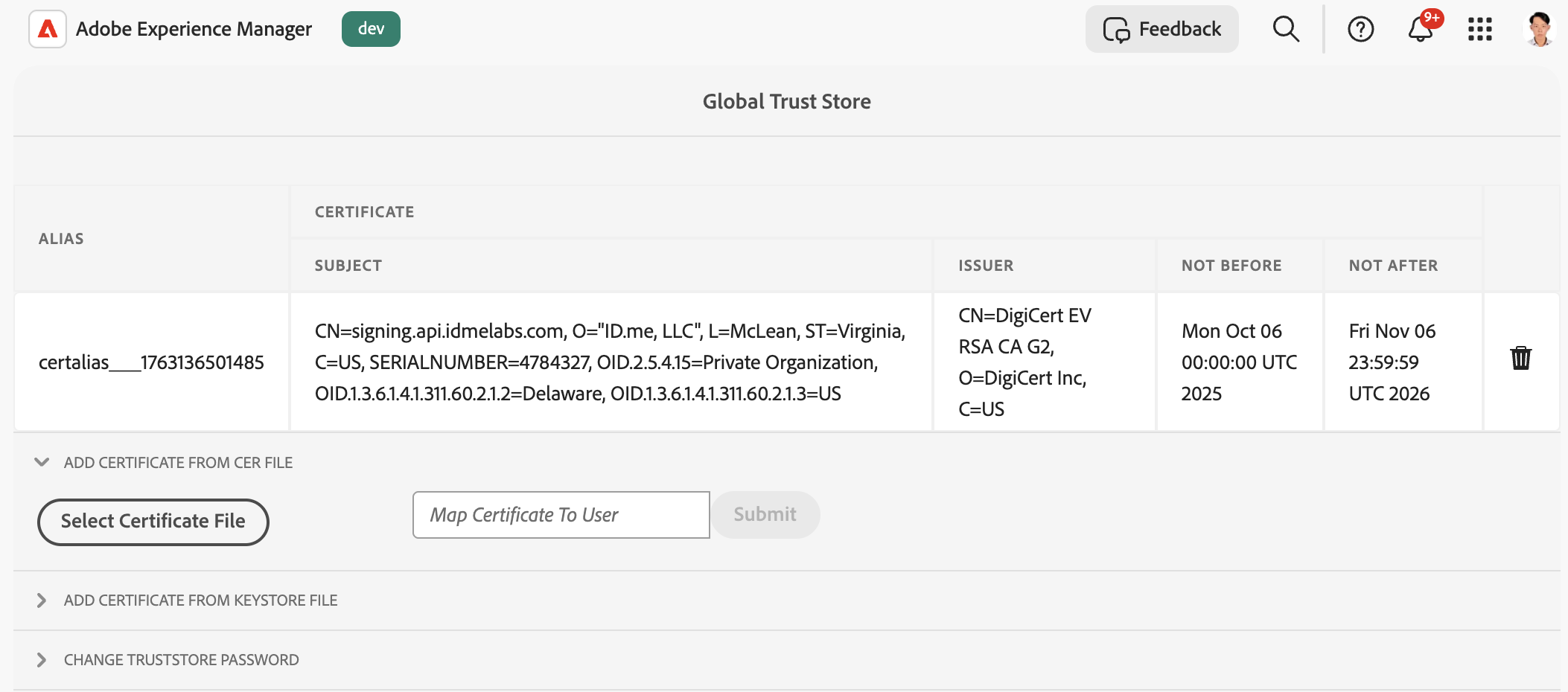The height and width of the screenshot is (692, 1568).
Task: Collapse Add Certificate From CER File section
Action: coord(42,462)
